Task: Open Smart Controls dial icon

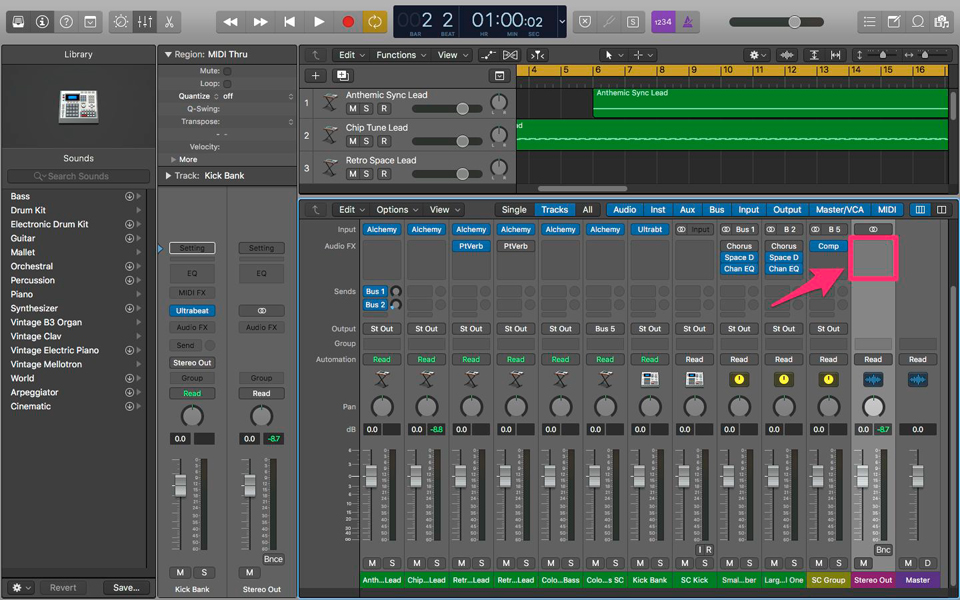Action: pyautogui.click(x=121, y=22)
